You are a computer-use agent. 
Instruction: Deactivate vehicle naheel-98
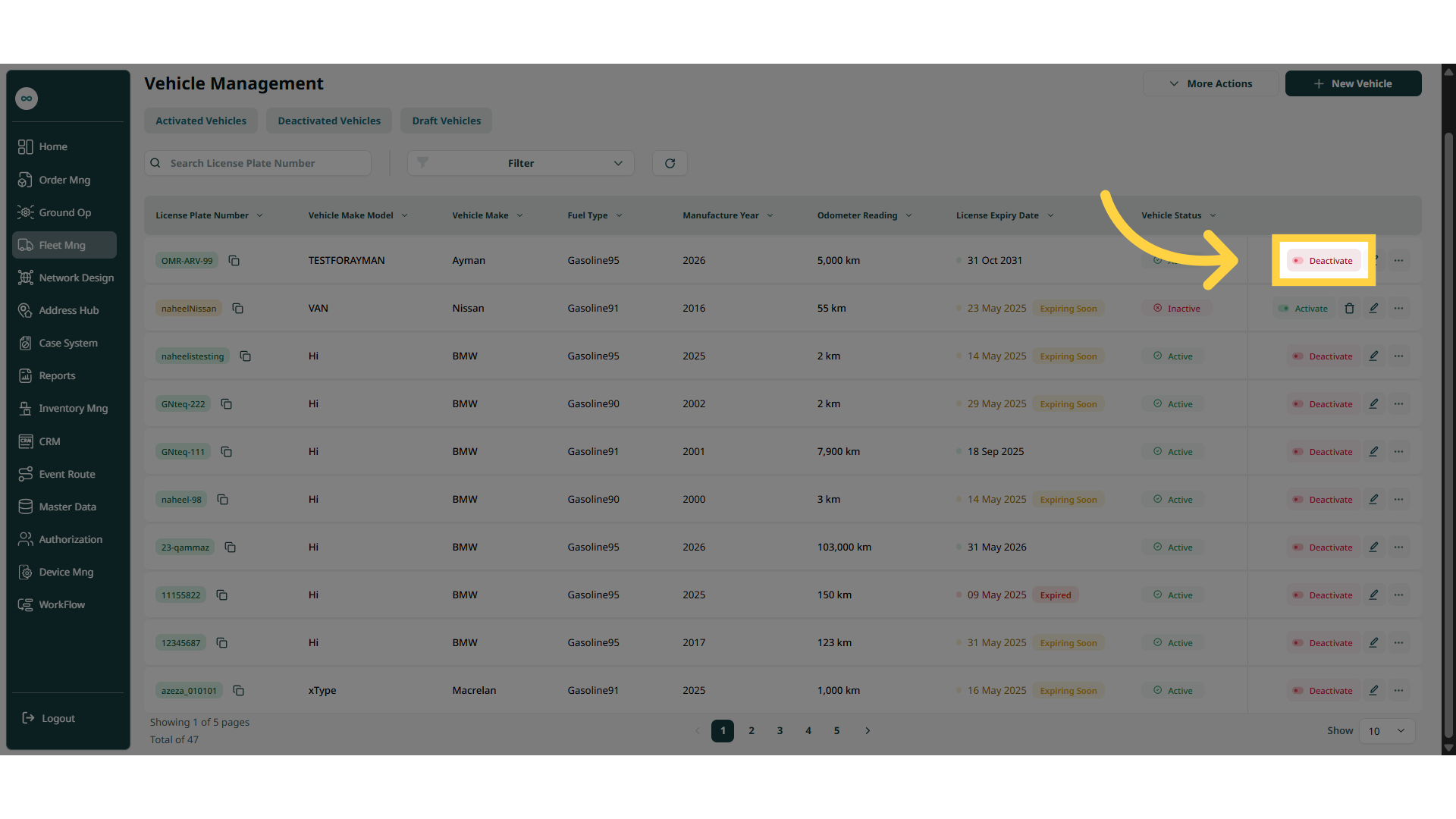(1323, 499)
